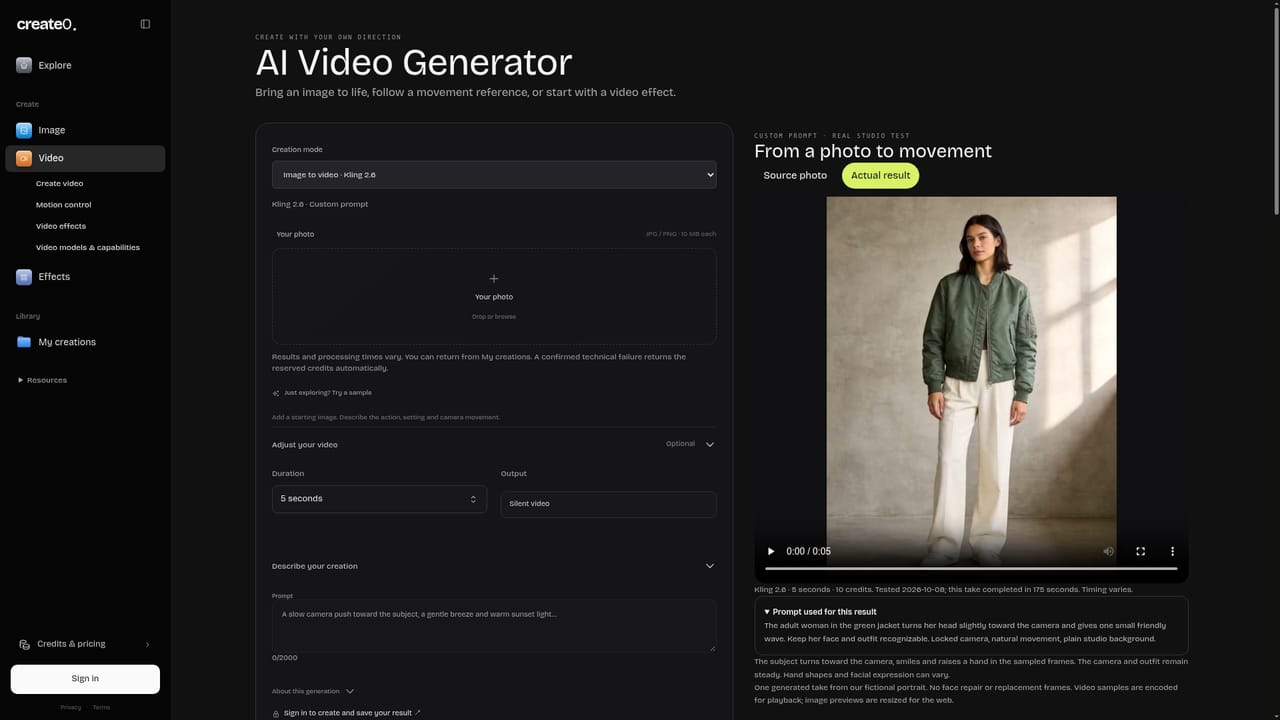The width and height of the screenshot is (1280, 720).
Task: Expand the Resources section in sidebar
Action: 42,380
